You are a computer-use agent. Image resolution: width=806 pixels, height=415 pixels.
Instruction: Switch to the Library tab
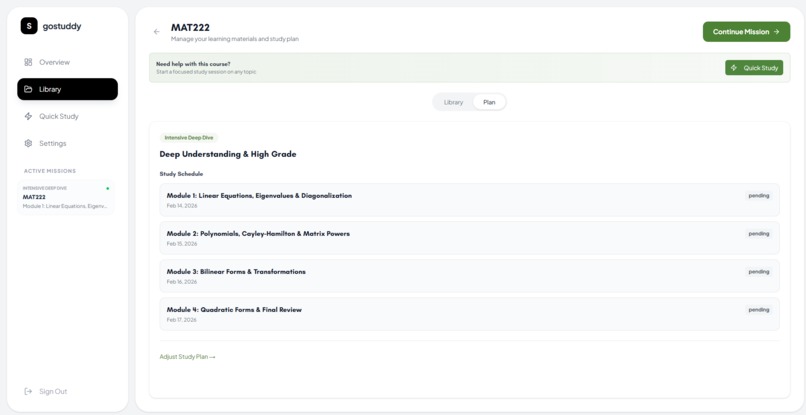coord(453,102)
